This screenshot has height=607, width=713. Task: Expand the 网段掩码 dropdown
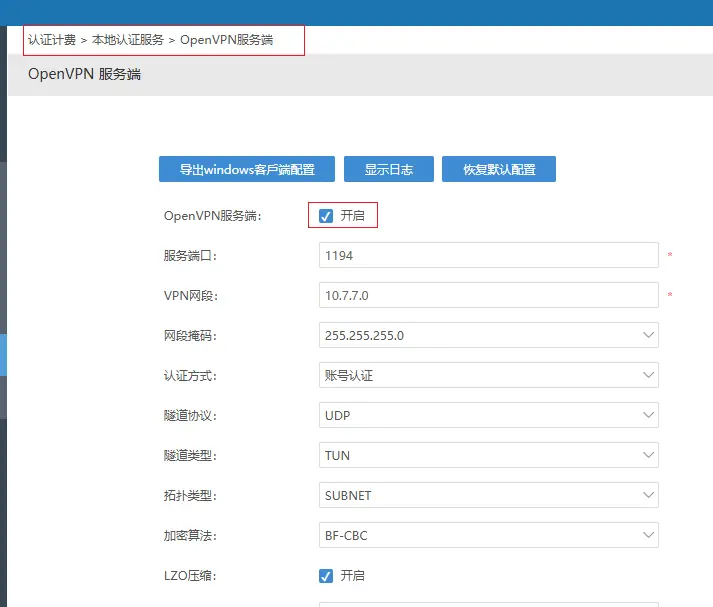(488, 335)
